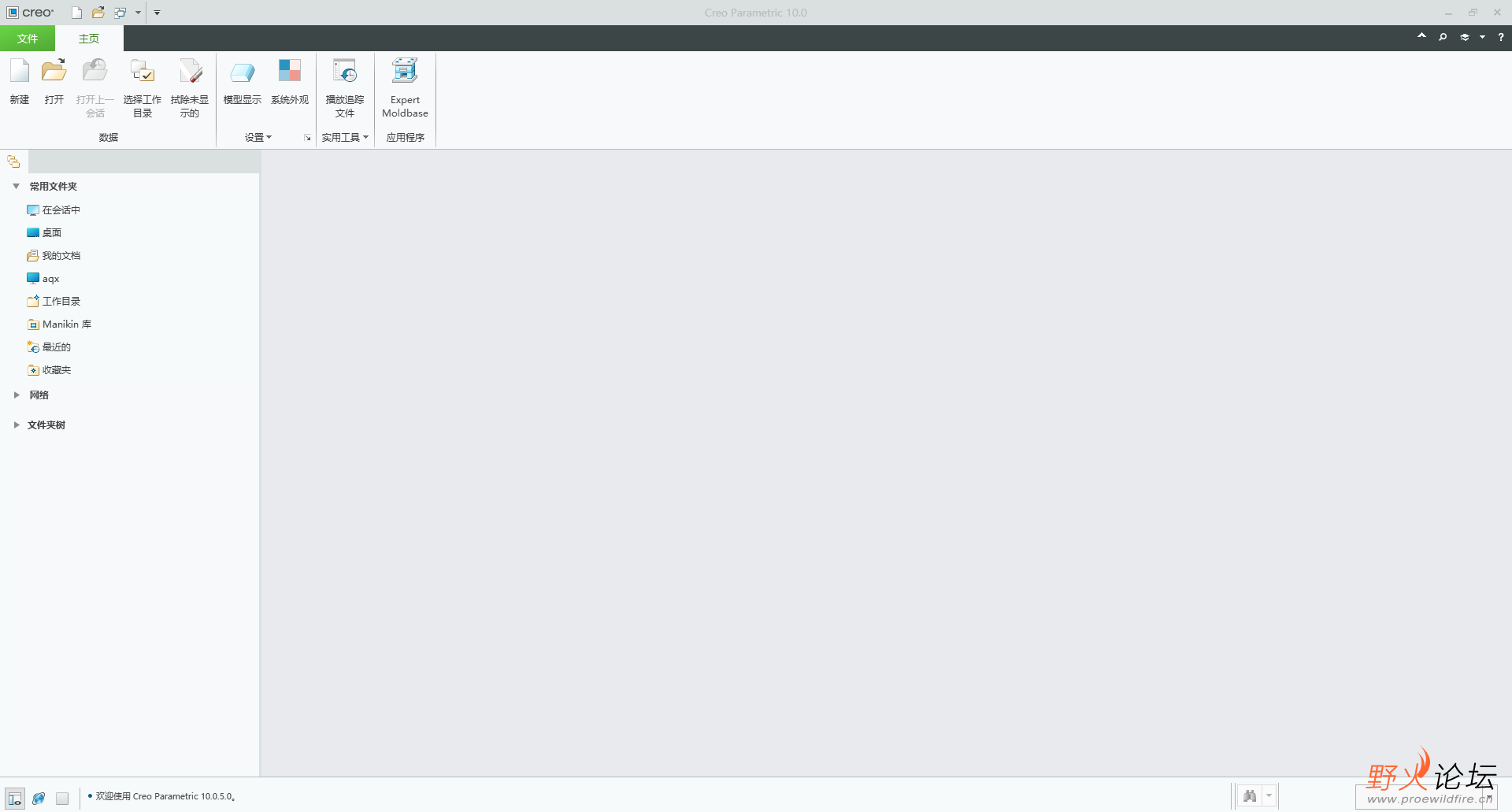This screenshot has width=1512, height=812.
Task: Launch Expert Moldbase from the ribbon
Action: click(405, 88)
